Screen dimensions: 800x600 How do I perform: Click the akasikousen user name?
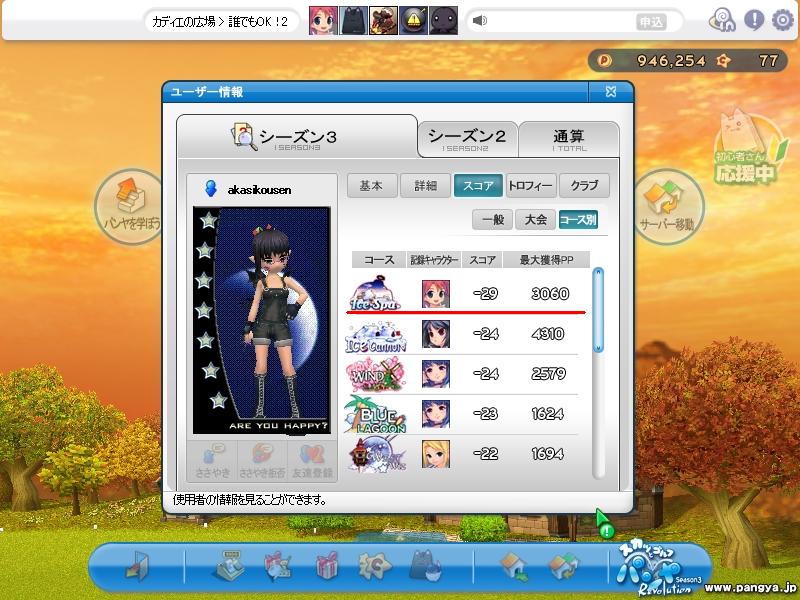click(x=259, y=190)
